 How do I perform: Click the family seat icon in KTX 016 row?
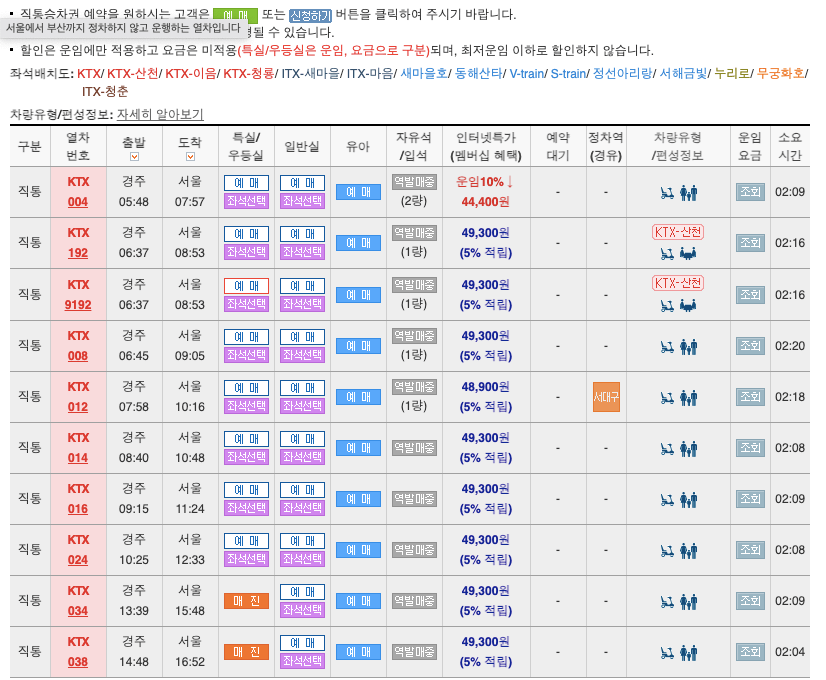(x=689, y=498)
